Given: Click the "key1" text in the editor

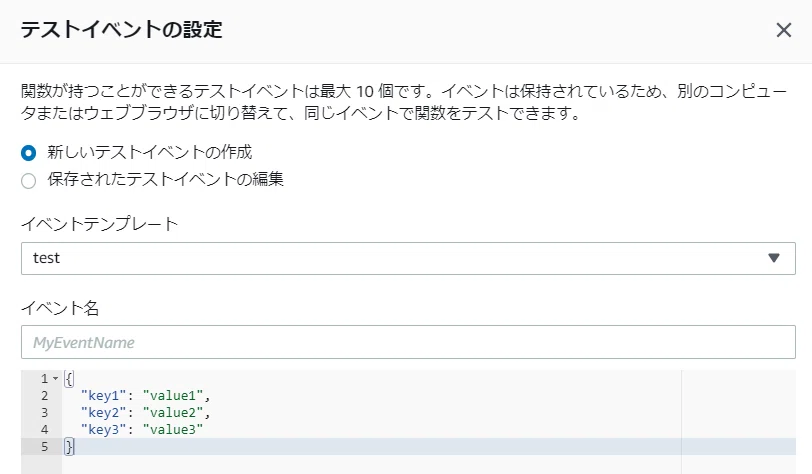Looking at the screenshot, I should (x=104, y=395).
